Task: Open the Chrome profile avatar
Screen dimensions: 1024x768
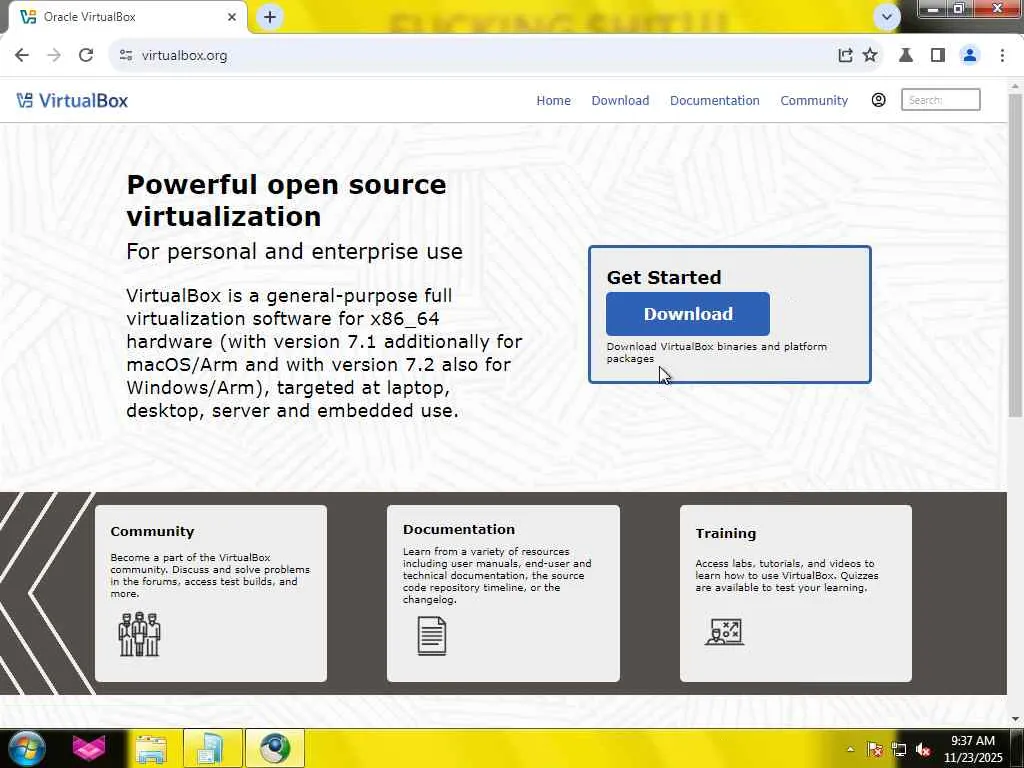Action: pyautogui.click(x=970, y=56)
